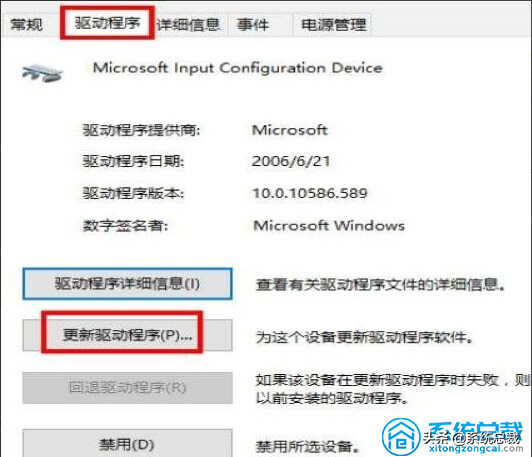
Task: Click 禁用(D) button
Action: tap(128, 443)
